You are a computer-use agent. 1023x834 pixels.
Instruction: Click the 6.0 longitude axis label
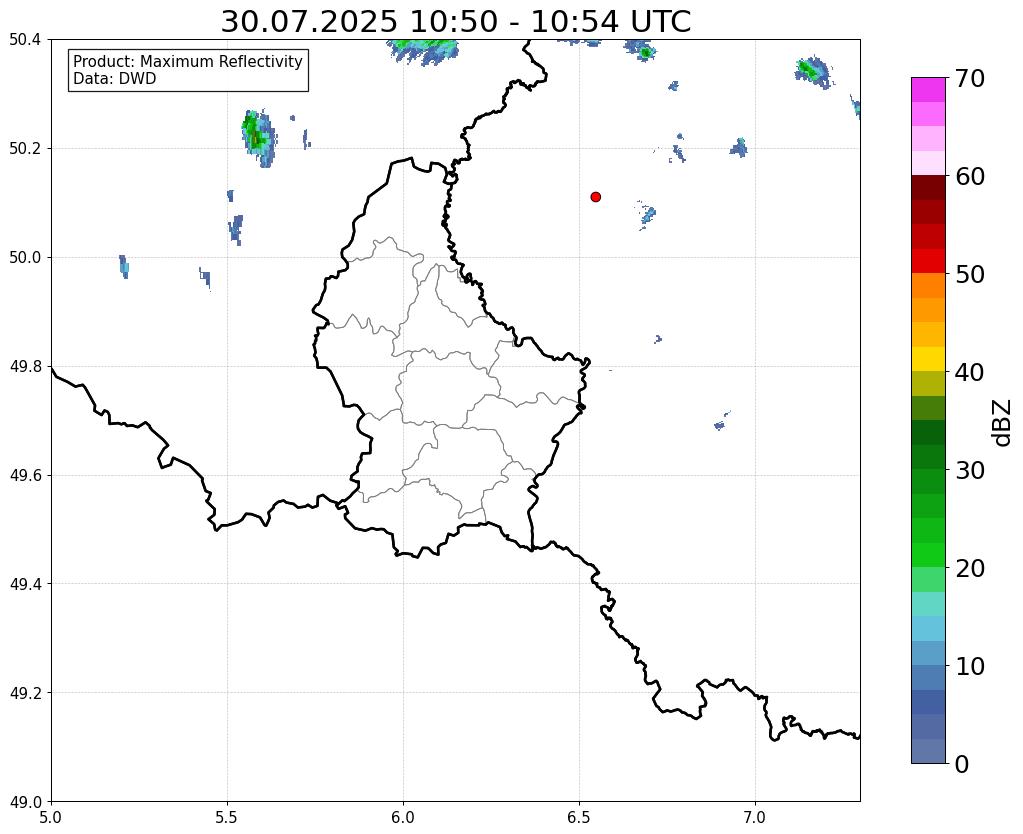pyautogui.click(x=403, y=817)
